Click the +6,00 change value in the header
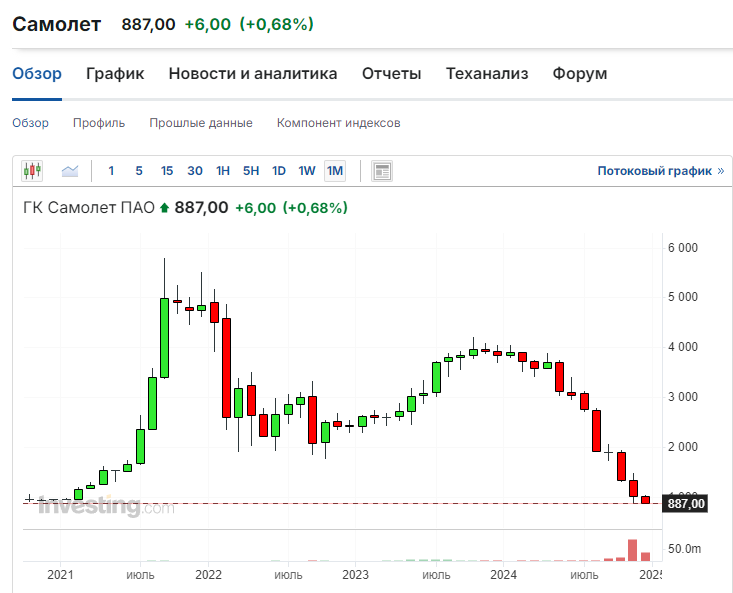 point(208,24)
